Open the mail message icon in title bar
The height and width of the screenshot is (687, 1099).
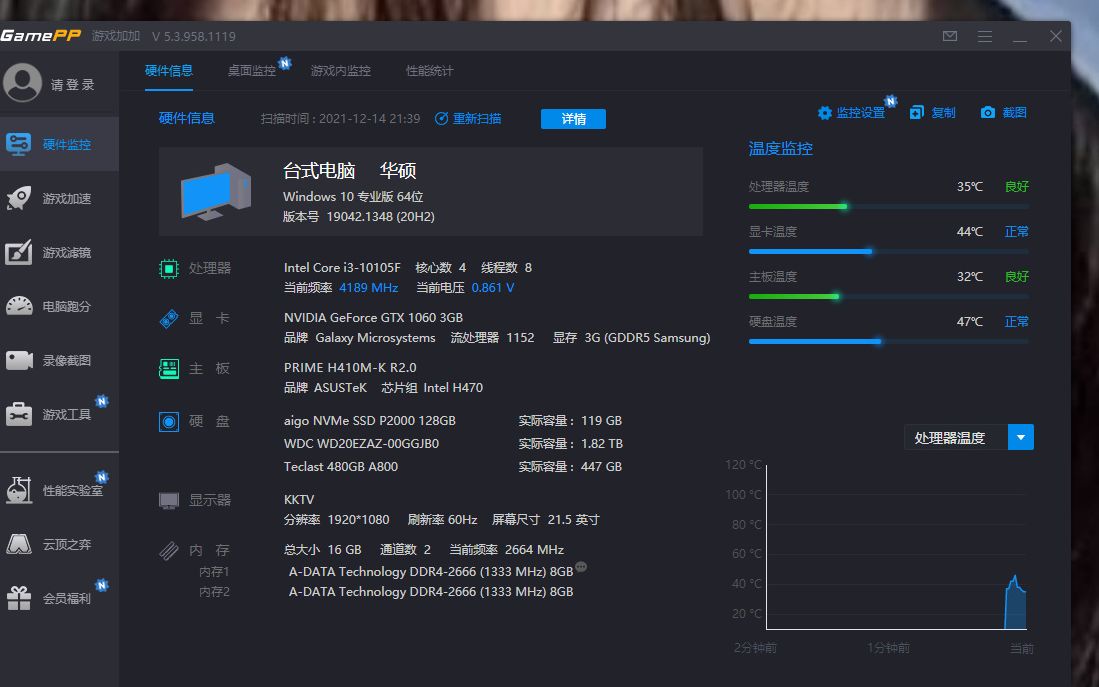[950, 36]
